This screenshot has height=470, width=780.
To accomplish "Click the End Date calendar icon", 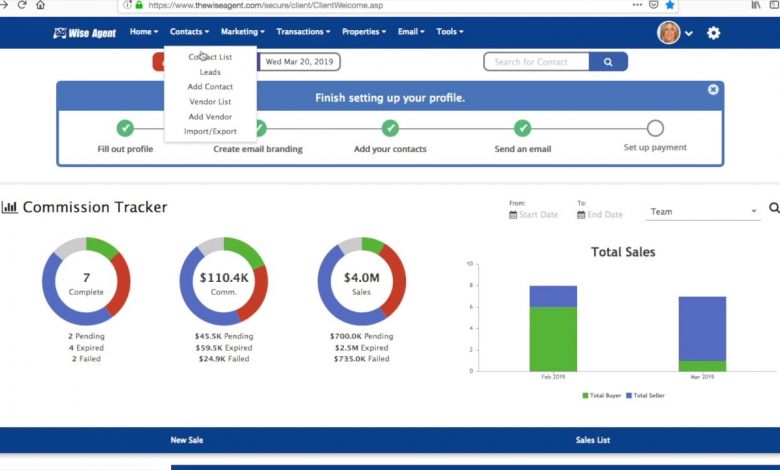I will (581, 215).
